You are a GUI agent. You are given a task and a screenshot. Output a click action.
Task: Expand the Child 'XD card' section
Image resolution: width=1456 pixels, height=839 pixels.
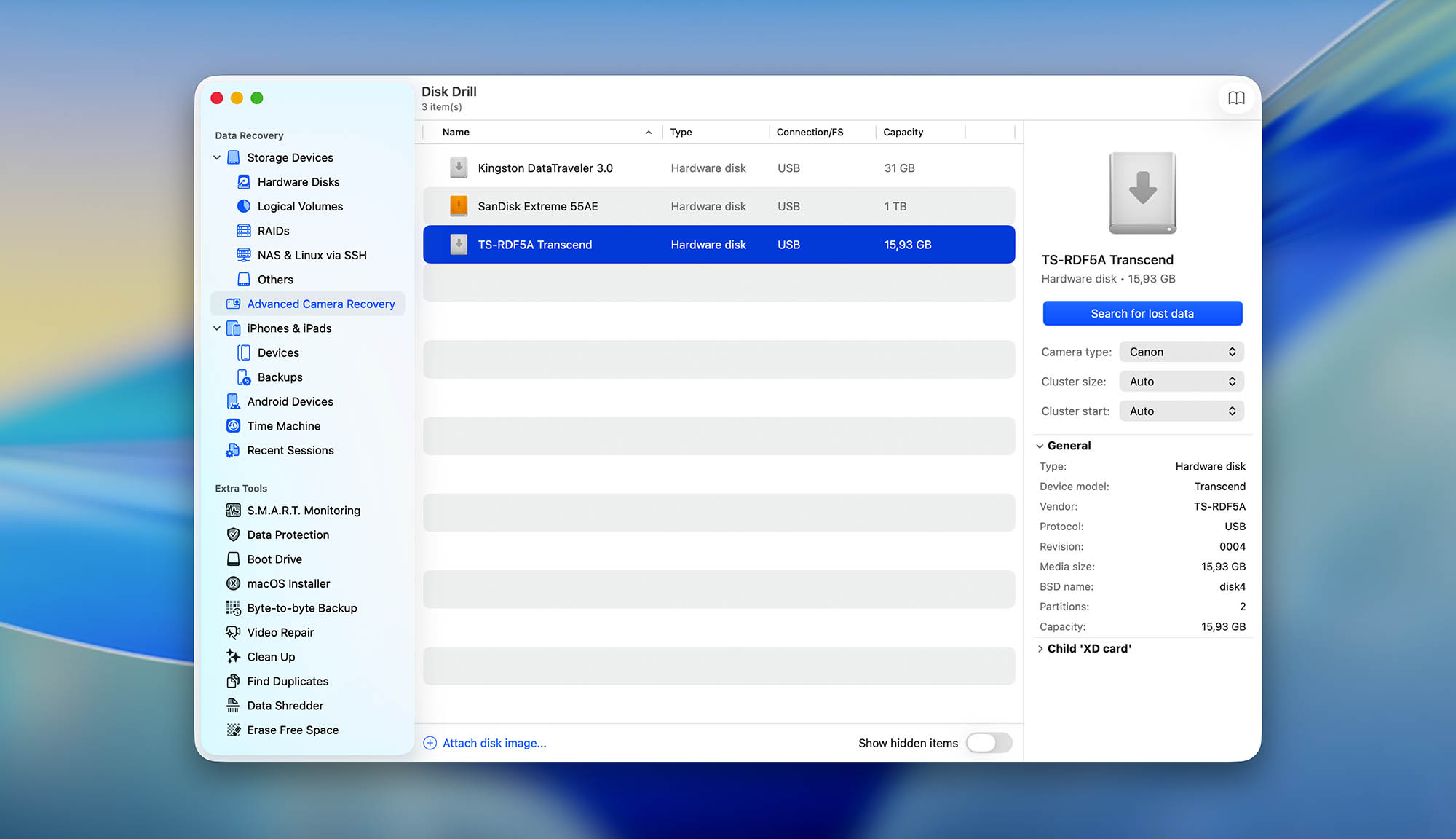pos(1040,648)
